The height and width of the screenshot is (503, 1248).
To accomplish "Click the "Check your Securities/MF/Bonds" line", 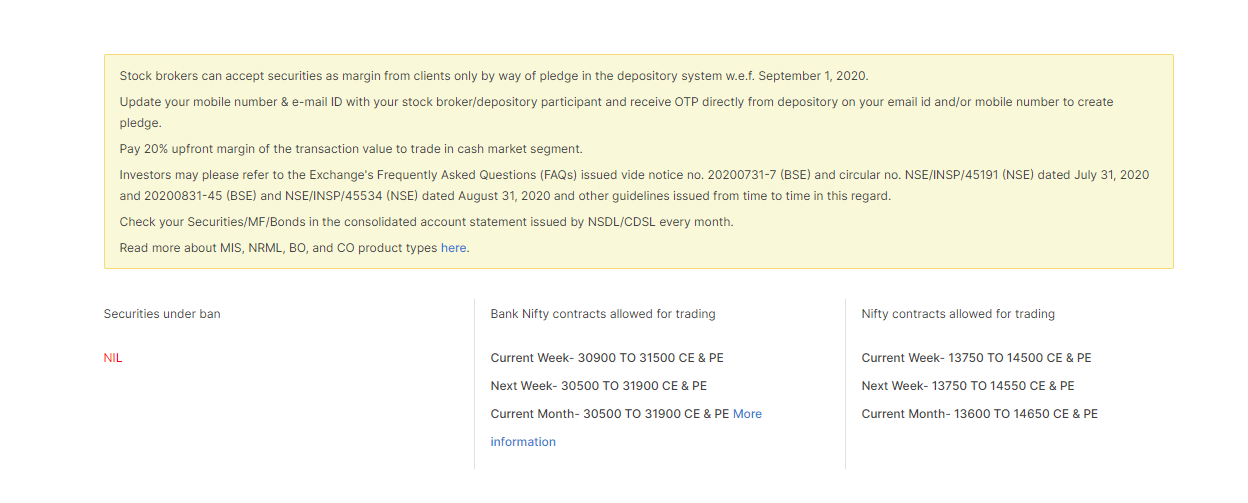I will (426, 222).
